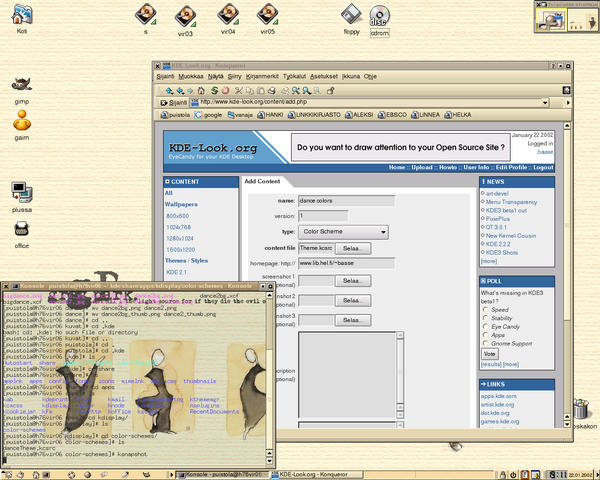Click the description textarea scrollbar
600x480 pixels.
pyautogui.click(x=400, y=375)
